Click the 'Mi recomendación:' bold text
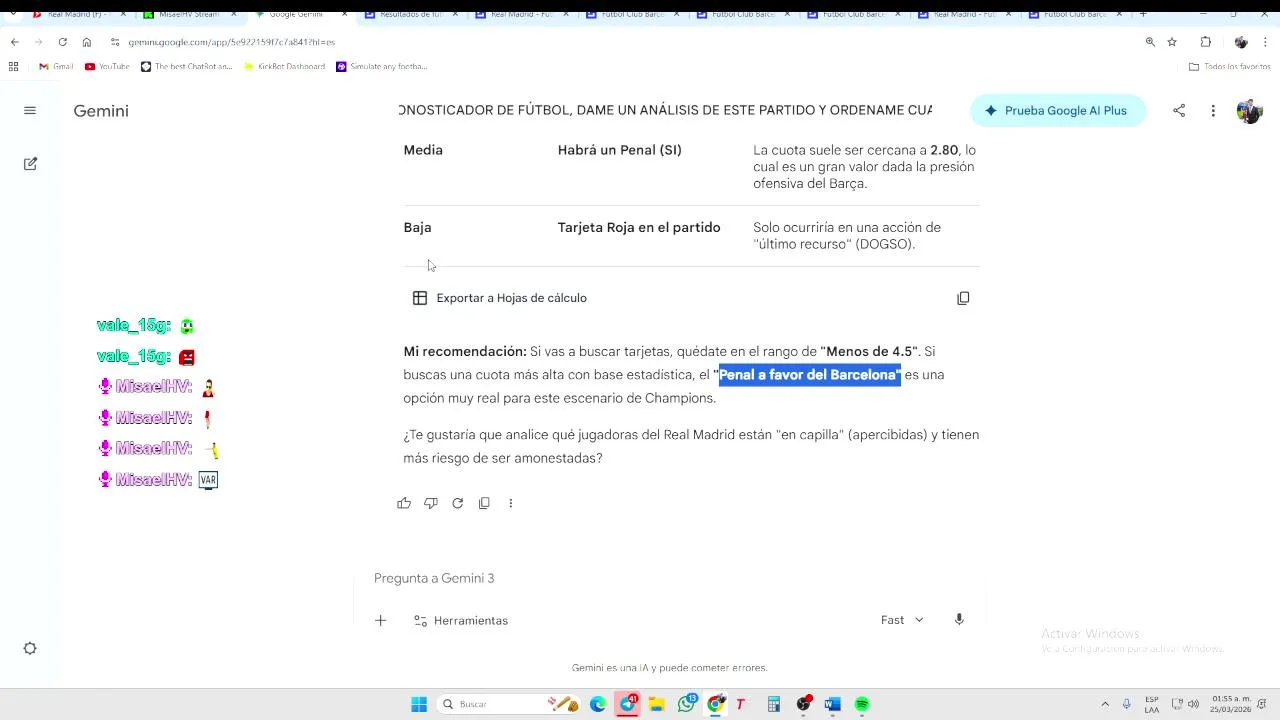Image resolution: width=1280 pixels, height=720 pixels. (x=465, y=352)
